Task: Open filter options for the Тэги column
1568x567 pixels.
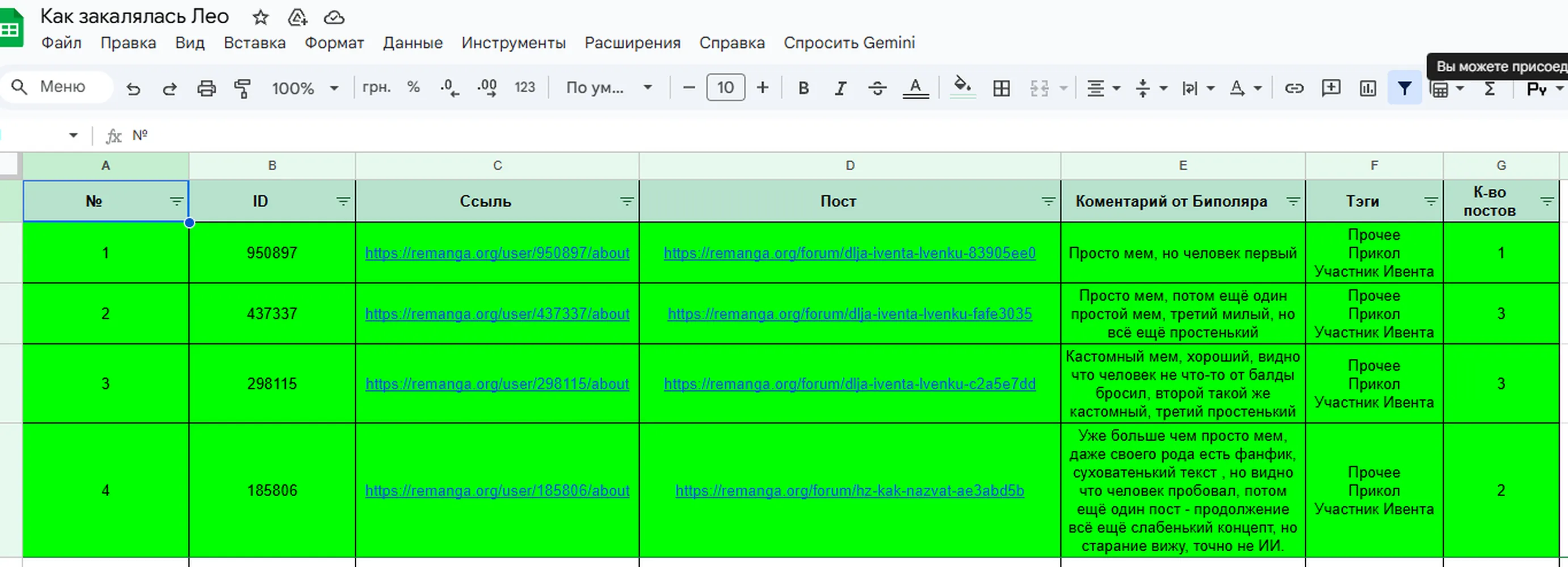Action: coord(1431,201)
